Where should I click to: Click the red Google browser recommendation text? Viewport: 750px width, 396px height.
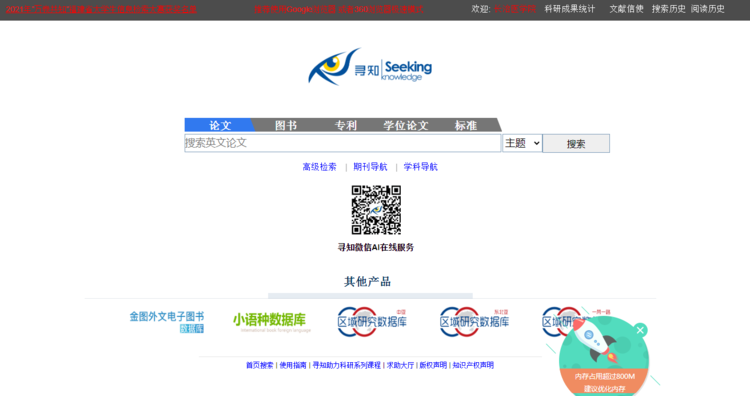339,9
